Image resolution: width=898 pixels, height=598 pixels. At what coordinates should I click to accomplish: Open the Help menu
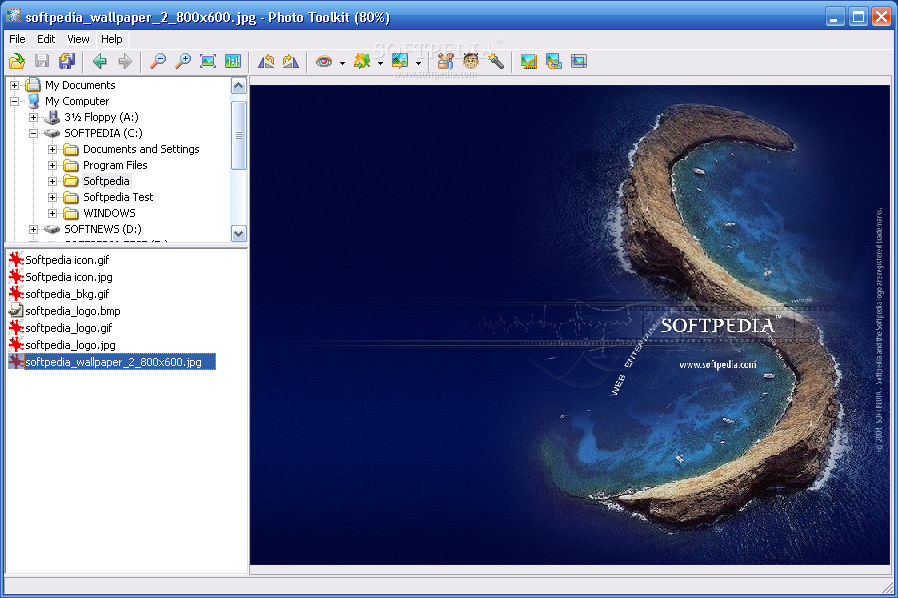[112, 39]
